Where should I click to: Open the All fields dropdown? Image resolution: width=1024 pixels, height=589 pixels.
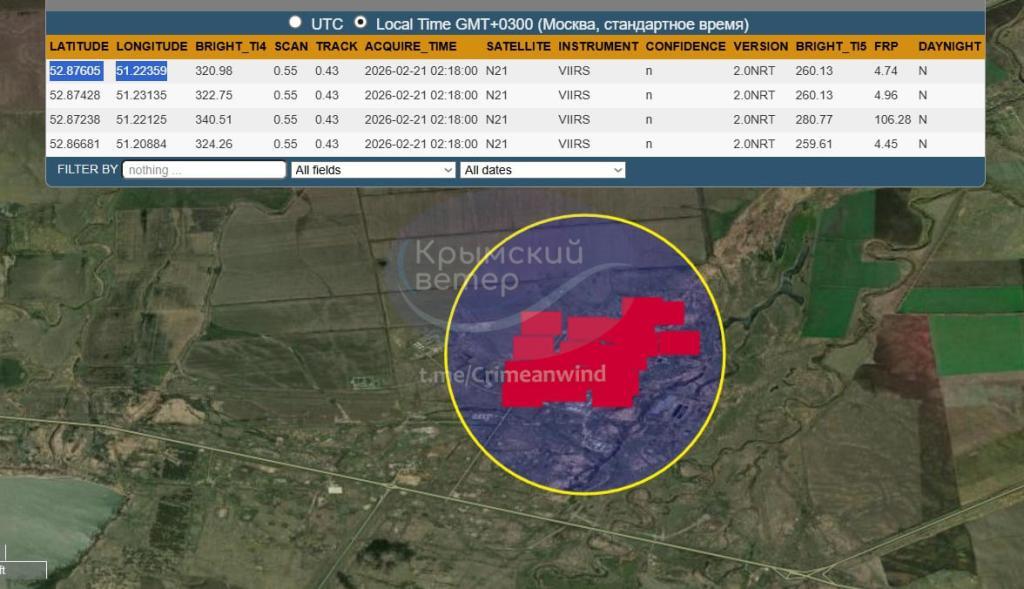373,170
